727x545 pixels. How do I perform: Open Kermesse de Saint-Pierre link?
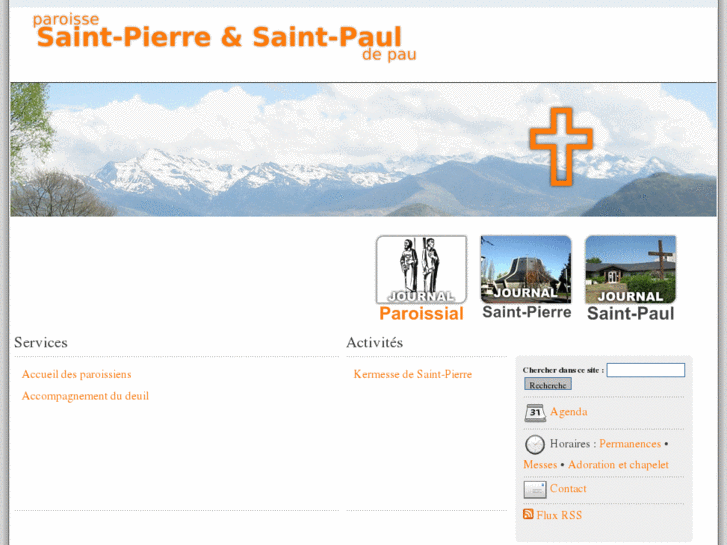(413, 374)
